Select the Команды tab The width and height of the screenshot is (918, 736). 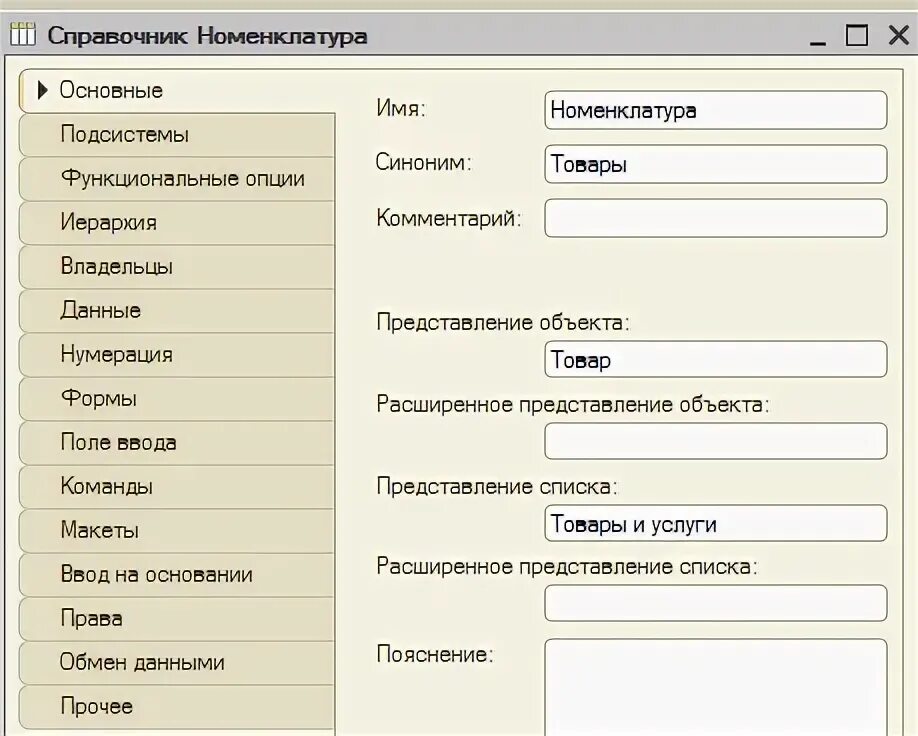click(x=177, y=487)
